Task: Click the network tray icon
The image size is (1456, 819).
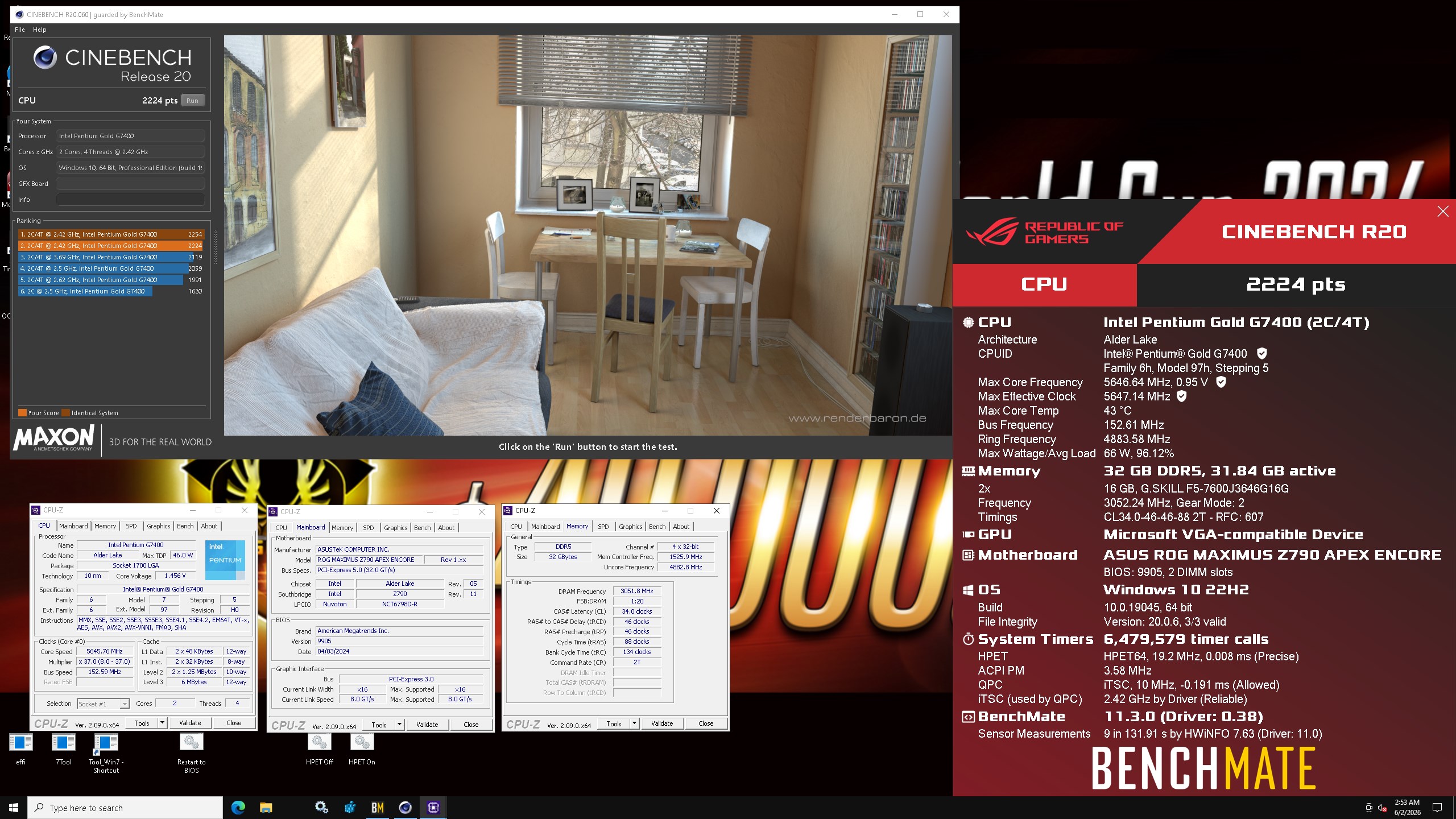Action: tap(1368, 808)
